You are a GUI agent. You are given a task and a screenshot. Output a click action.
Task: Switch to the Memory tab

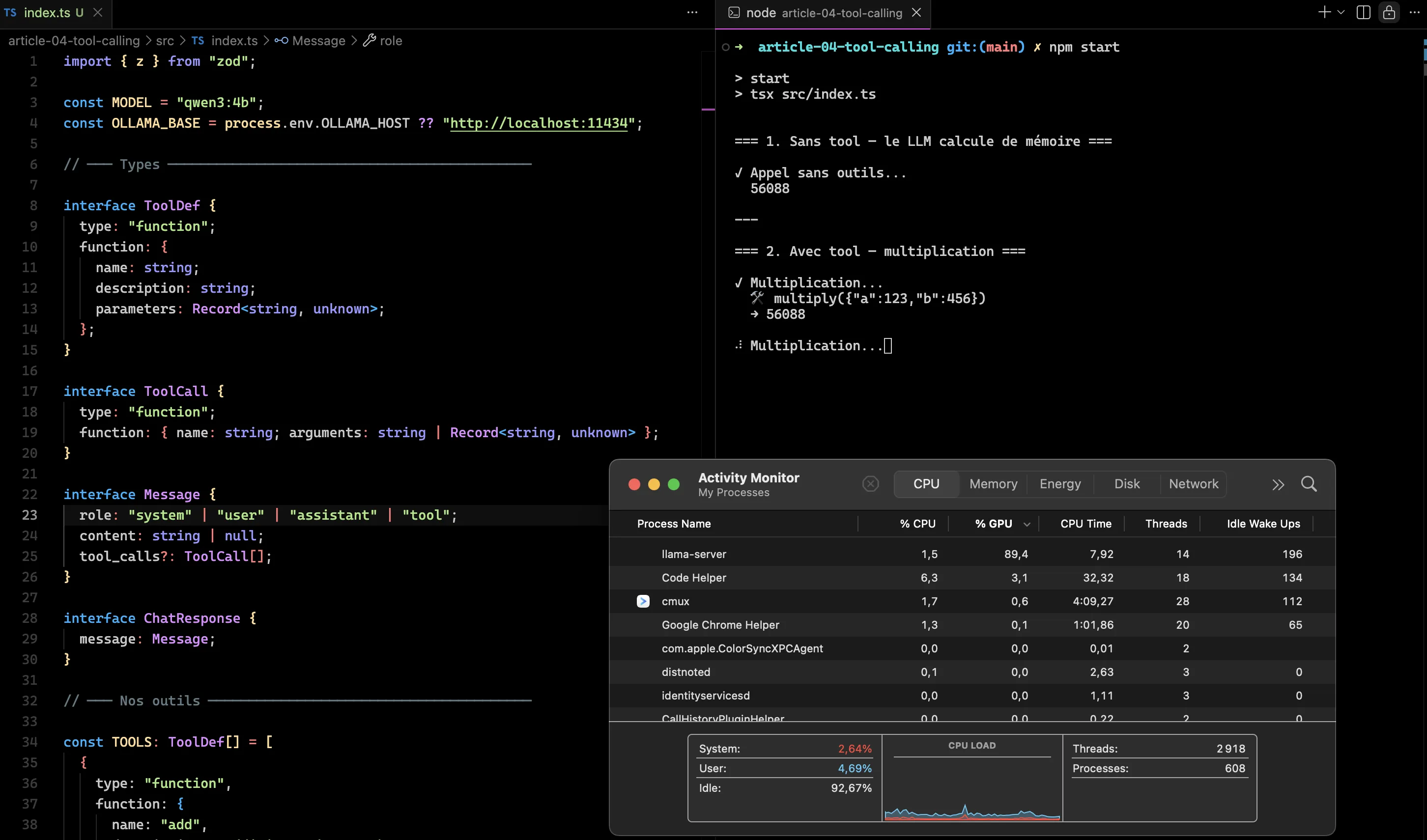(x=993, y=484)
